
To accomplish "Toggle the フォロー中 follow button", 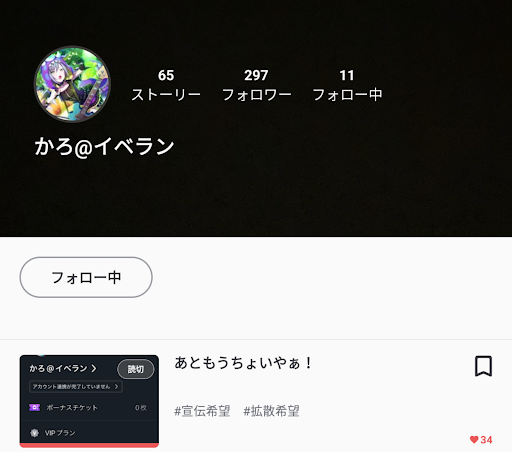I will pyautogui.click(x=86, y=277).
